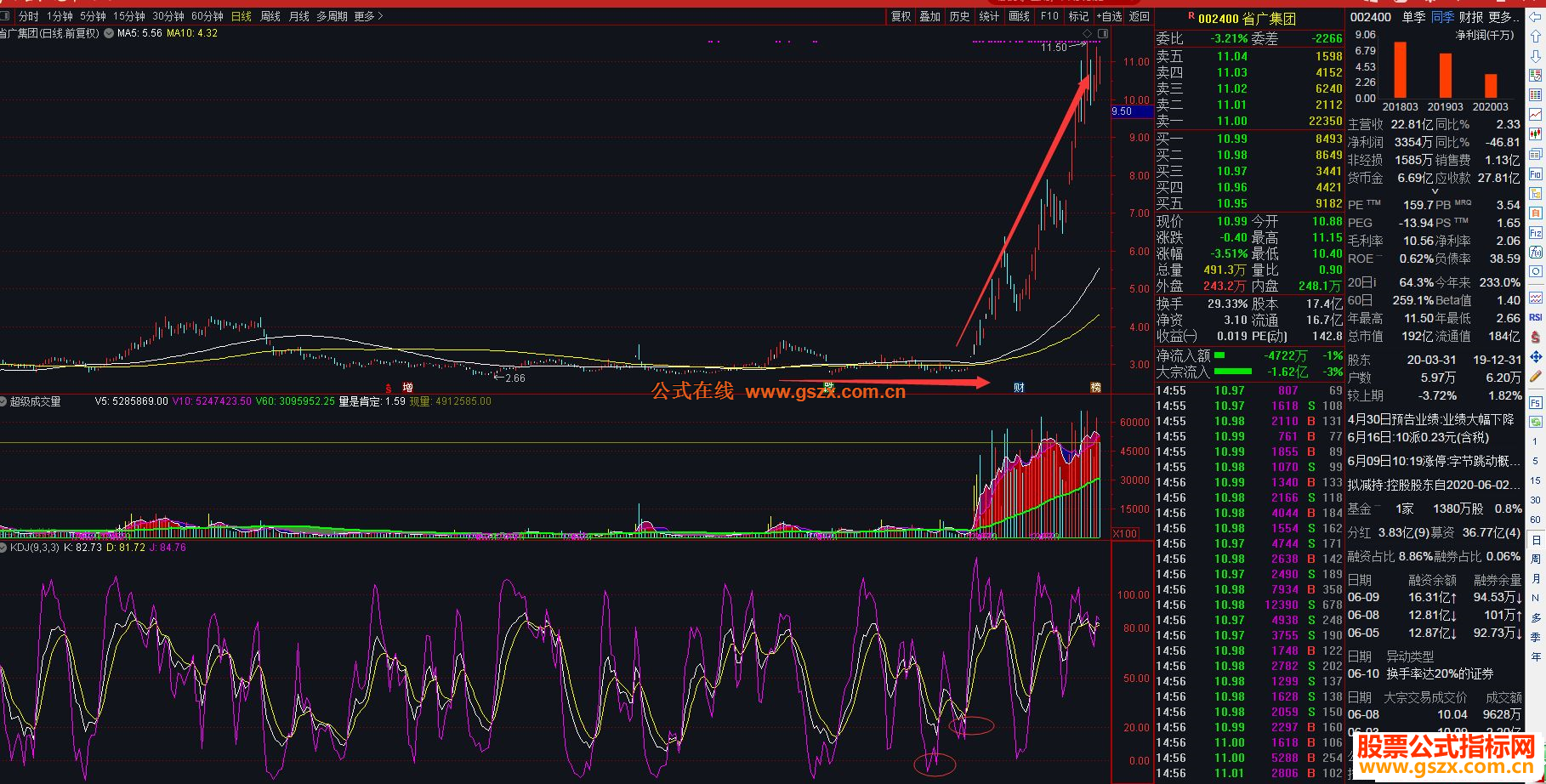Switch to 周线 weekly chart
The width and height of the screenshot is (1546, 784).
pyautogui.click(x=270, y=16)
